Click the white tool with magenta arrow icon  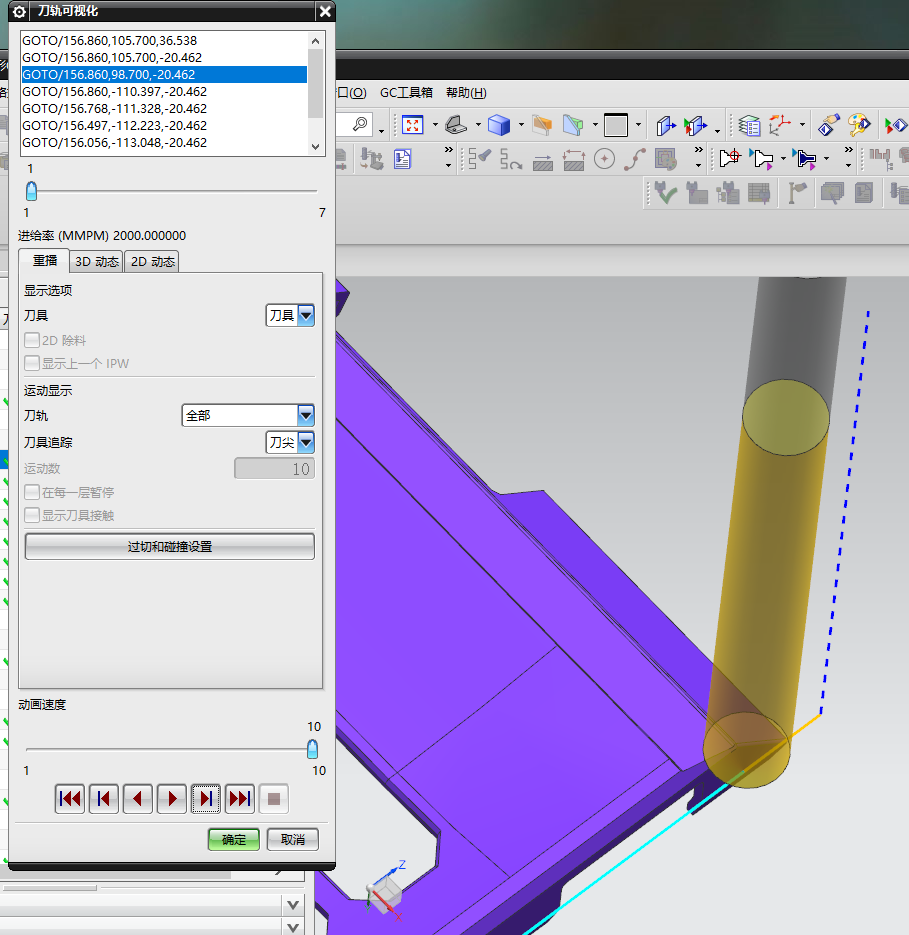click(763, 159)
